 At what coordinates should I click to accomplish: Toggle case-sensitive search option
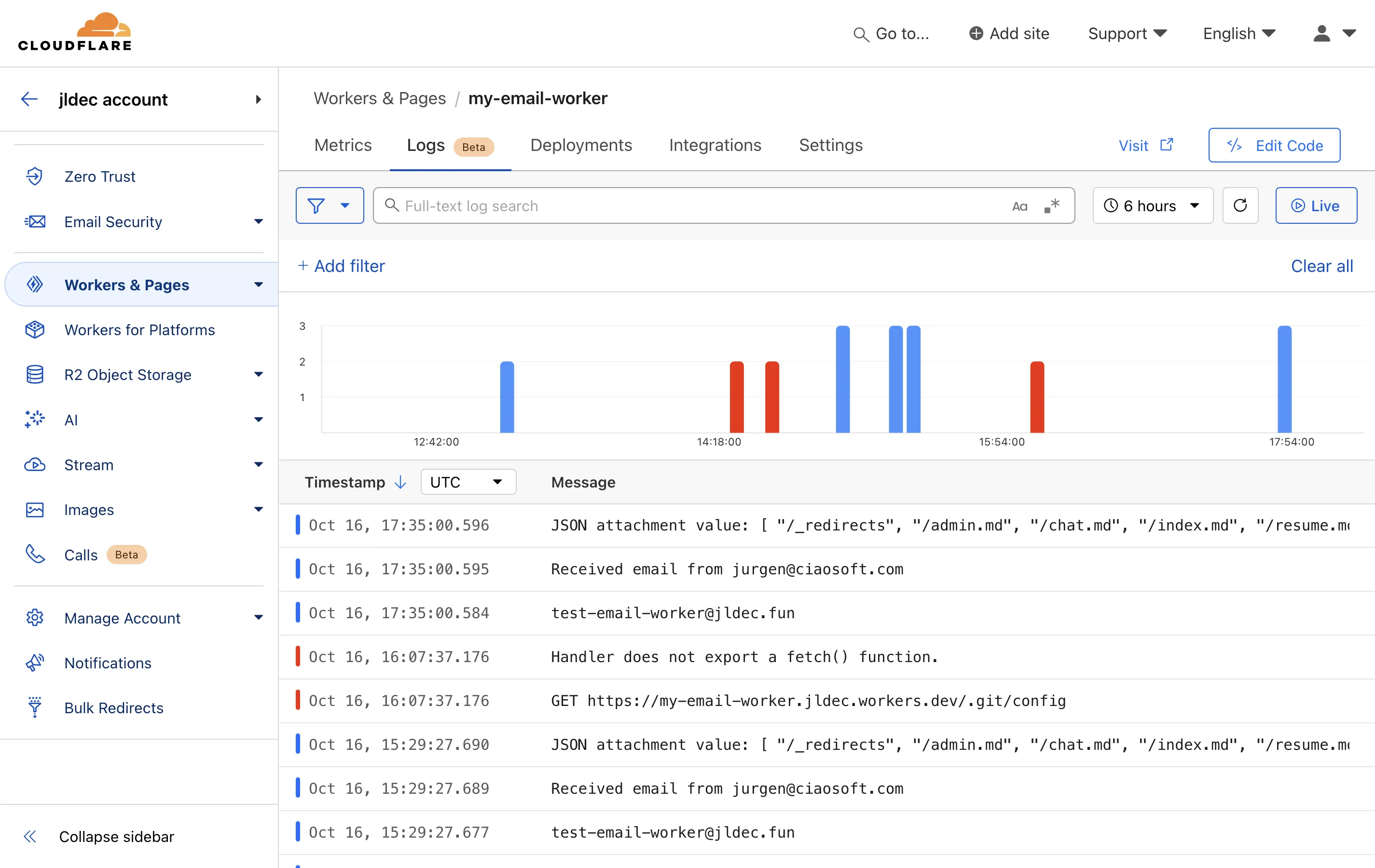[1019, 205]
